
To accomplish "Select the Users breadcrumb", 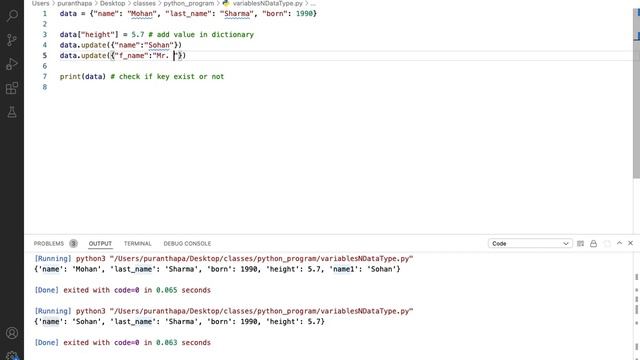I will 40,3.
